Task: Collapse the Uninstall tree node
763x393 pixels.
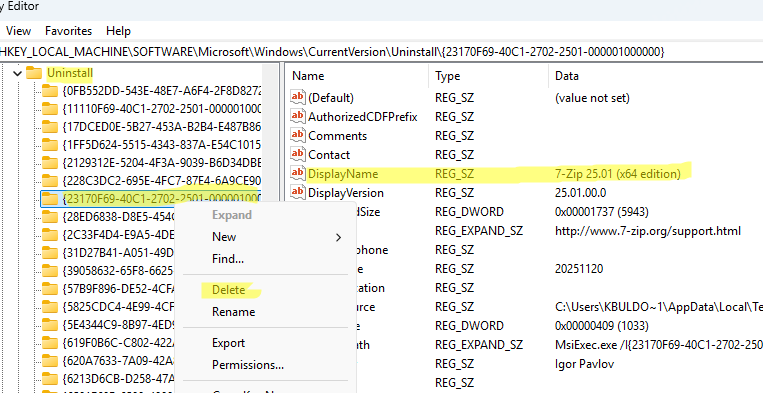Action: pos(18,73)
